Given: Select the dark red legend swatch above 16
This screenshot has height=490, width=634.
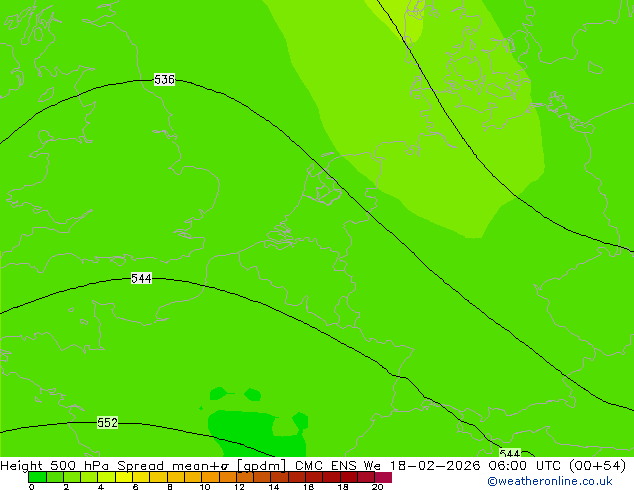Looking at the screenshot, I should click(315, 477).
